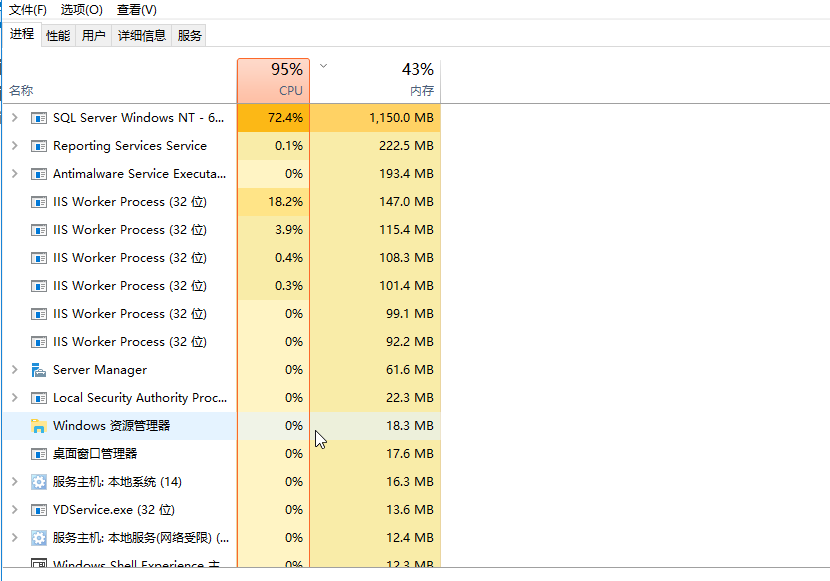The width and height of the screenshot is (830, 581).
Task: Click the 193.4 MB memory value
Action: click(x=406, y=174)
